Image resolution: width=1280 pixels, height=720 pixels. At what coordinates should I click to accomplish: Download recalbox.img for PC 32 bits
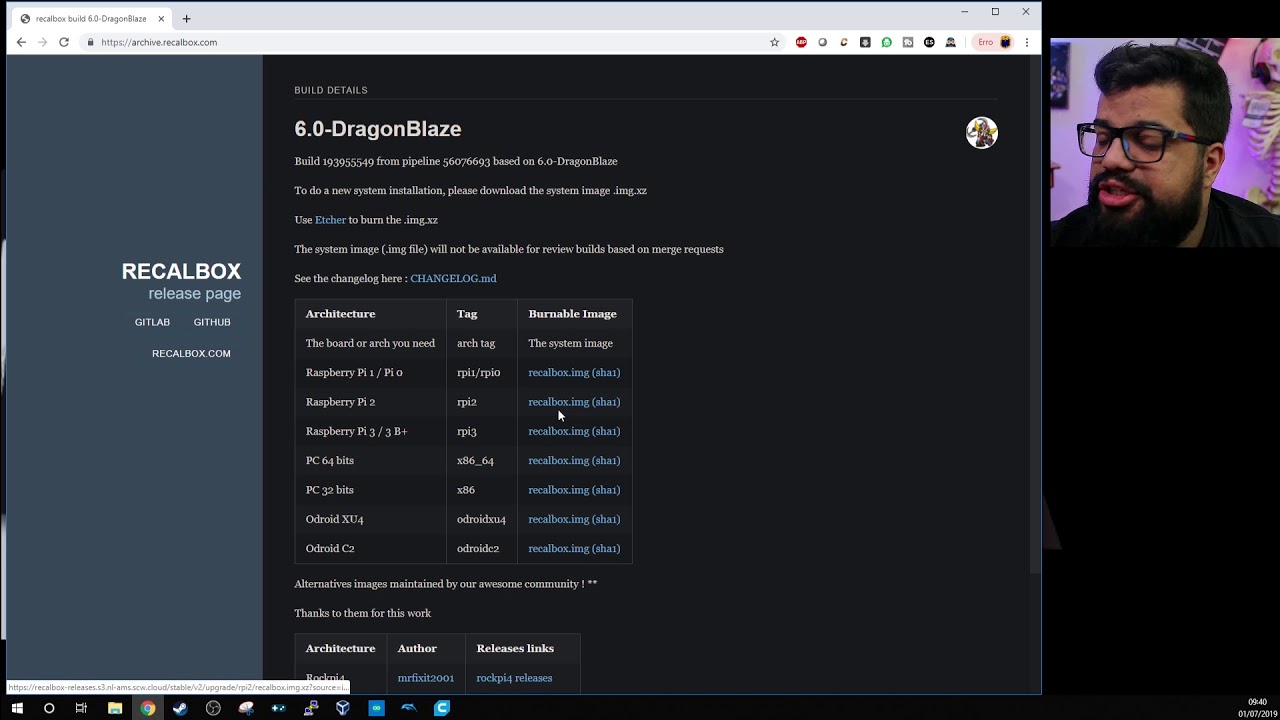[x=559, y=490]
